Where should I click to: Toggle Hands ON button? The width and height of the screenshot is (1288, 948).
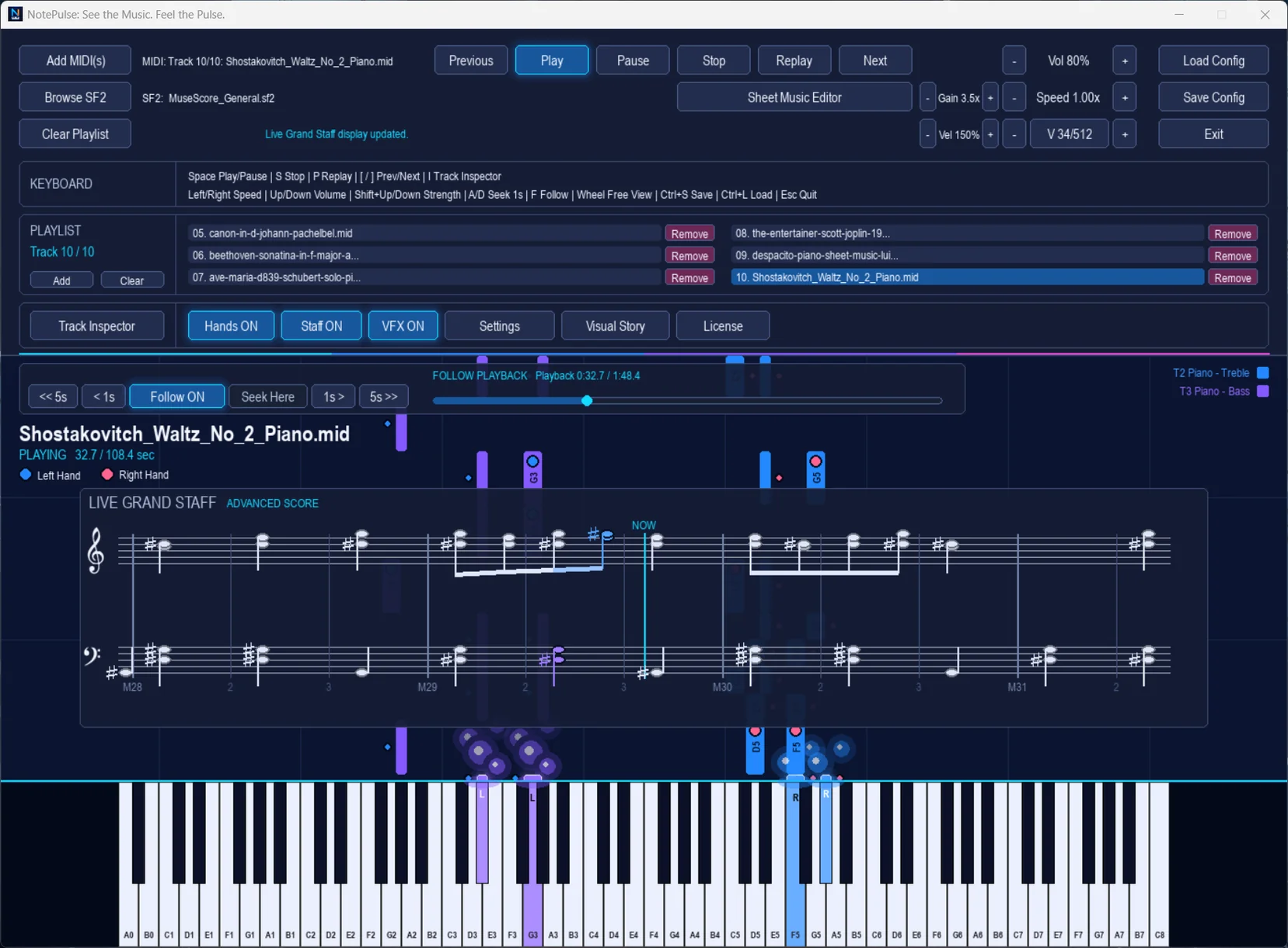pyautogui.click(x=231, y=326)
